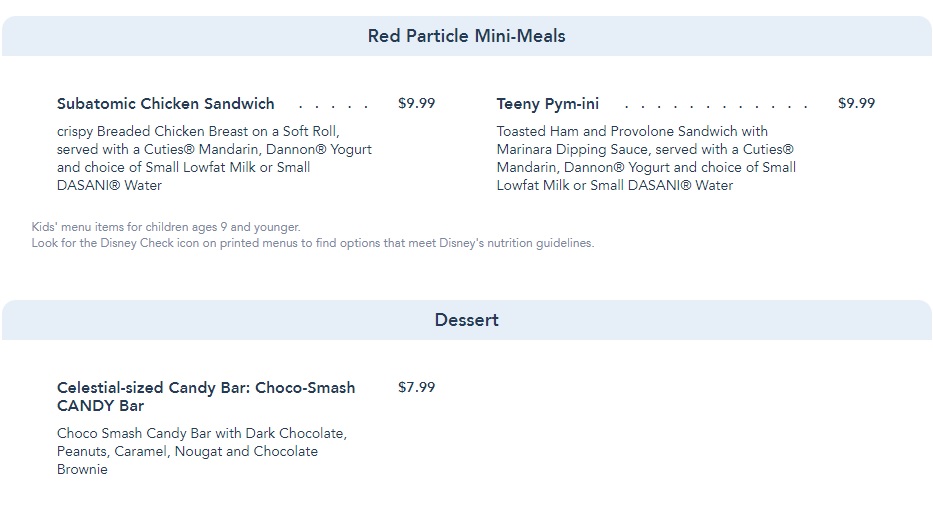The image size is (933, 522).
Task: Click the dotted leader after Subatomic Chicken Sandwich
Action: pos(333,104)
